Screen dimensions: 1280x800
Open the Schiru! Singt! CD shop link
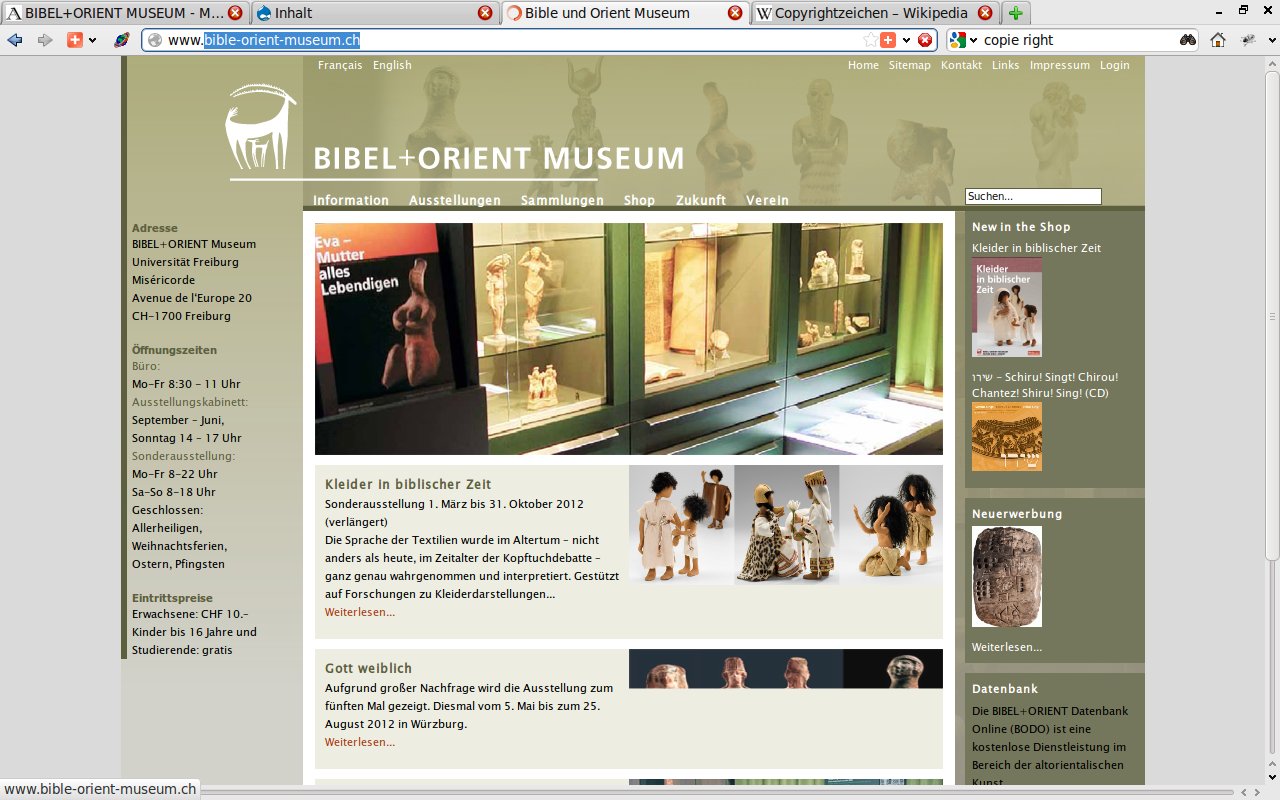coord(1045,385)
